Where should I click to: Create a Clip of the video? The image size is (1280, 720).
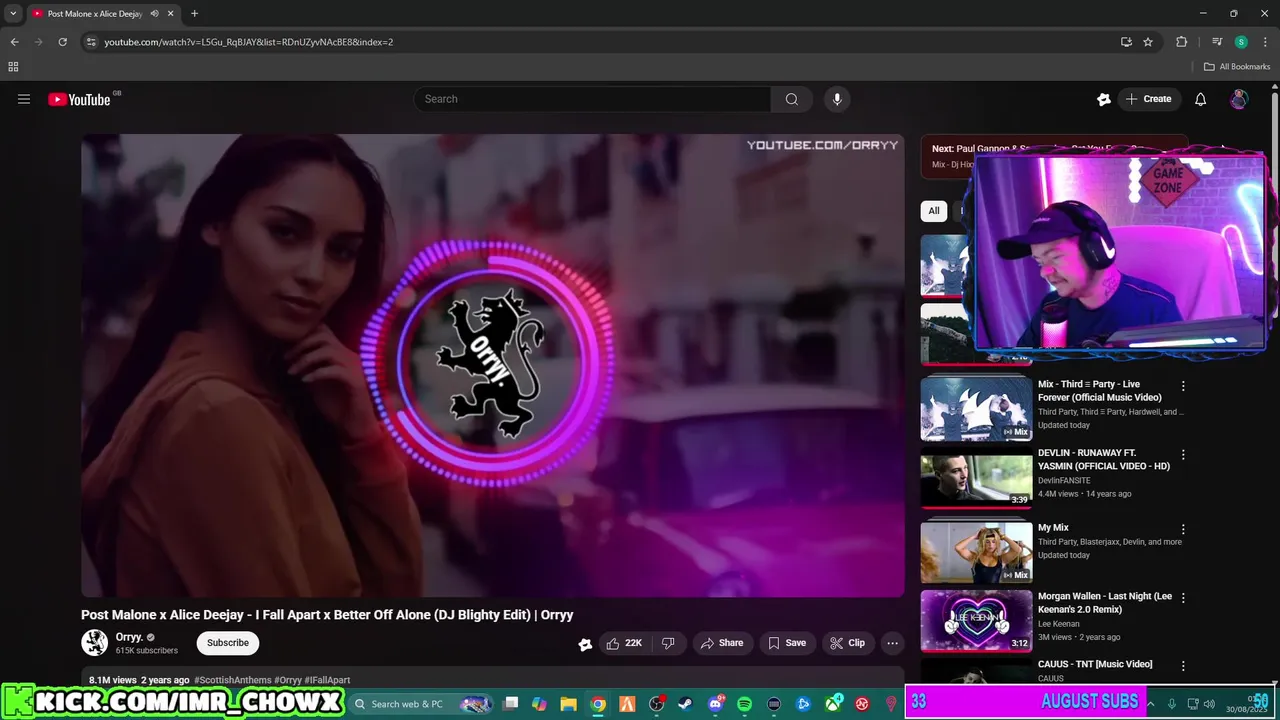click(x=848, y=643)
